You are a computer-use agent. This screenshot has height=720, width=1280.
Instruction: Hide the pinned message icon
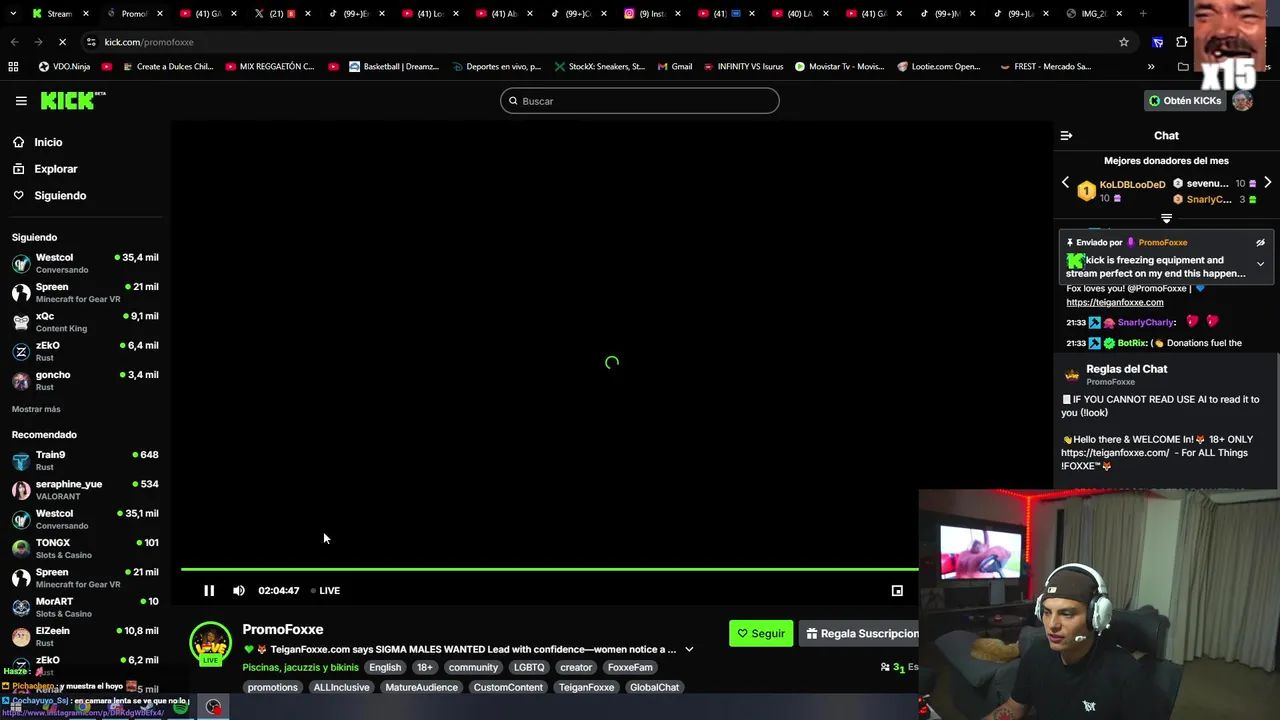tap(1260, 243)
